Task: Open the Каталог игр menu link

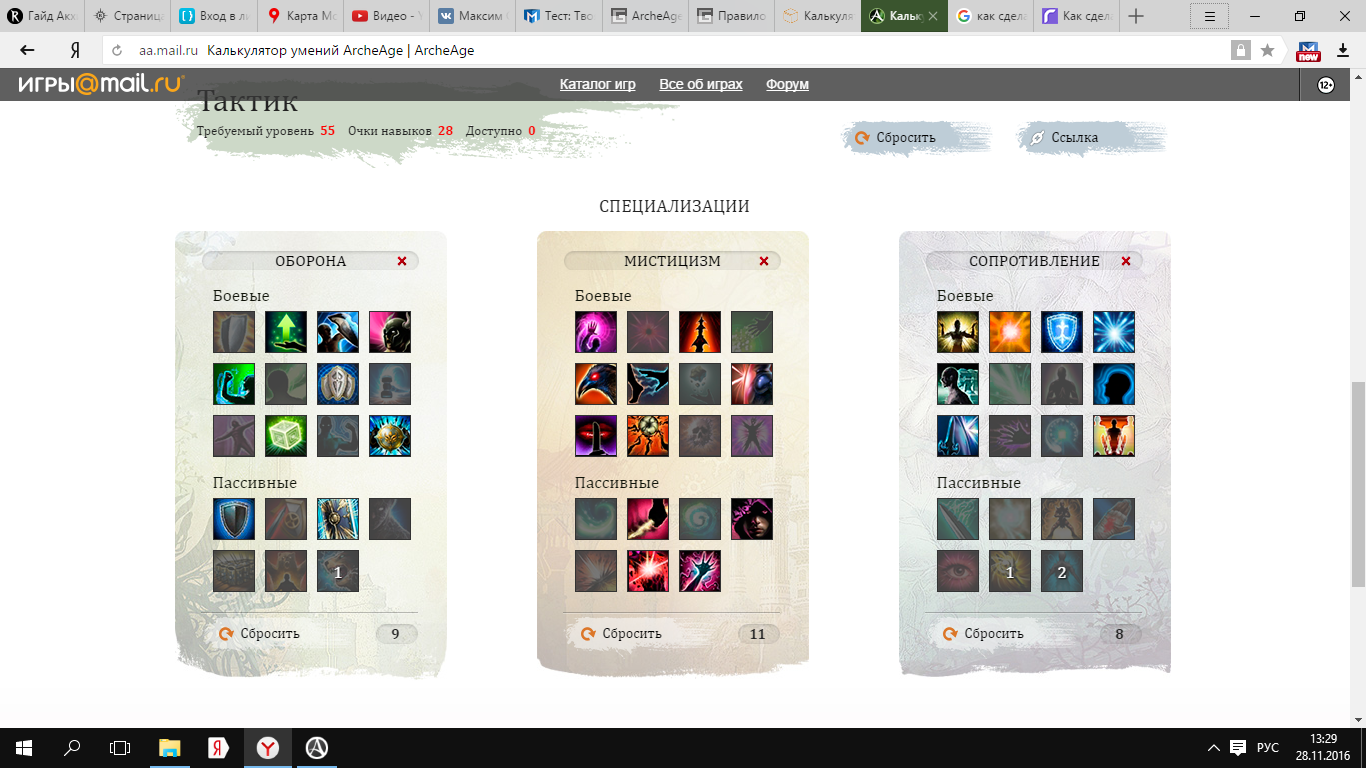Action: [x=598, y=84]
